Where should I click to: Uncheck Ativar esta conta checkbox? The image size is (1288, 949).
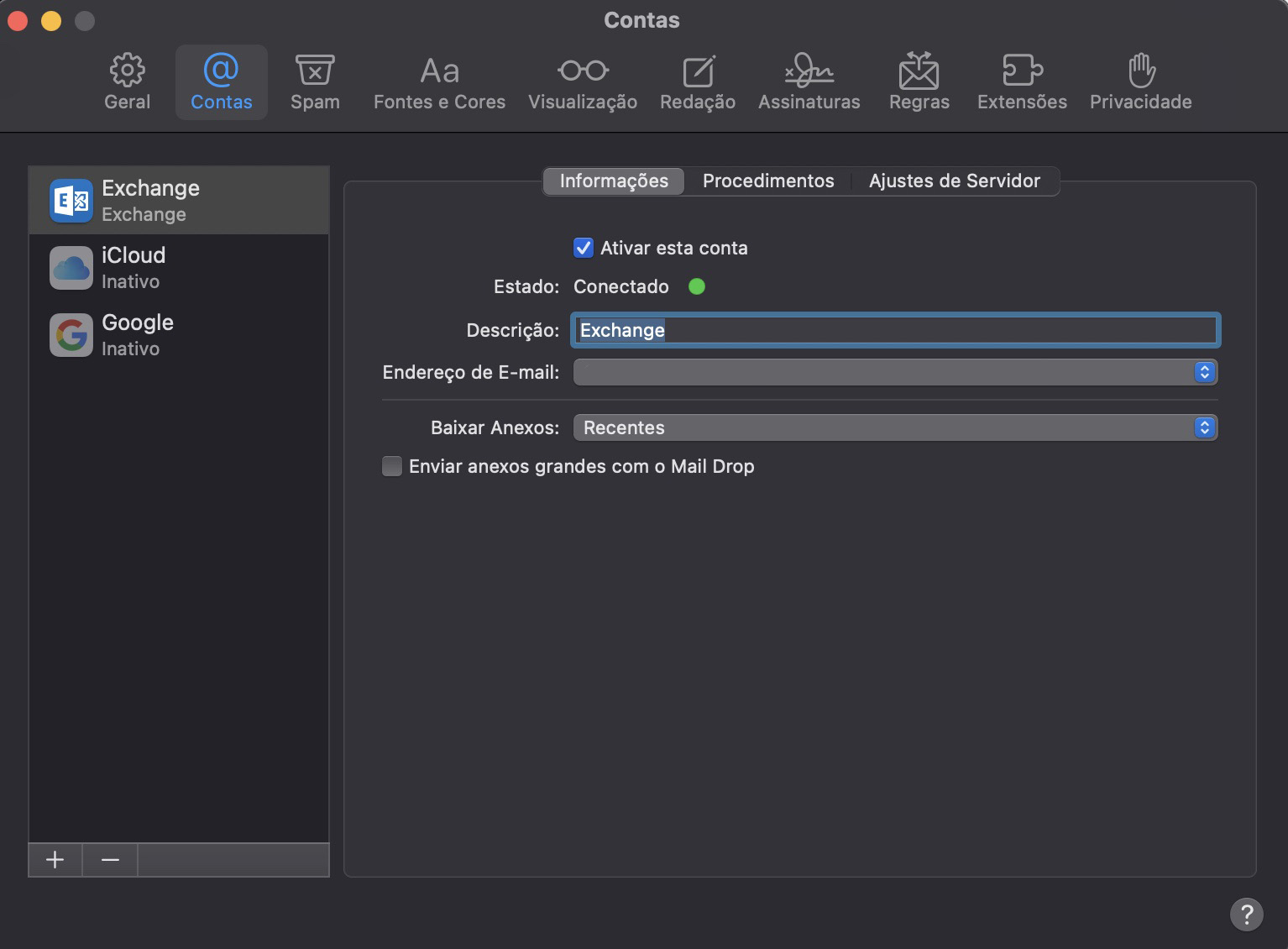click(x=584, y=248)
